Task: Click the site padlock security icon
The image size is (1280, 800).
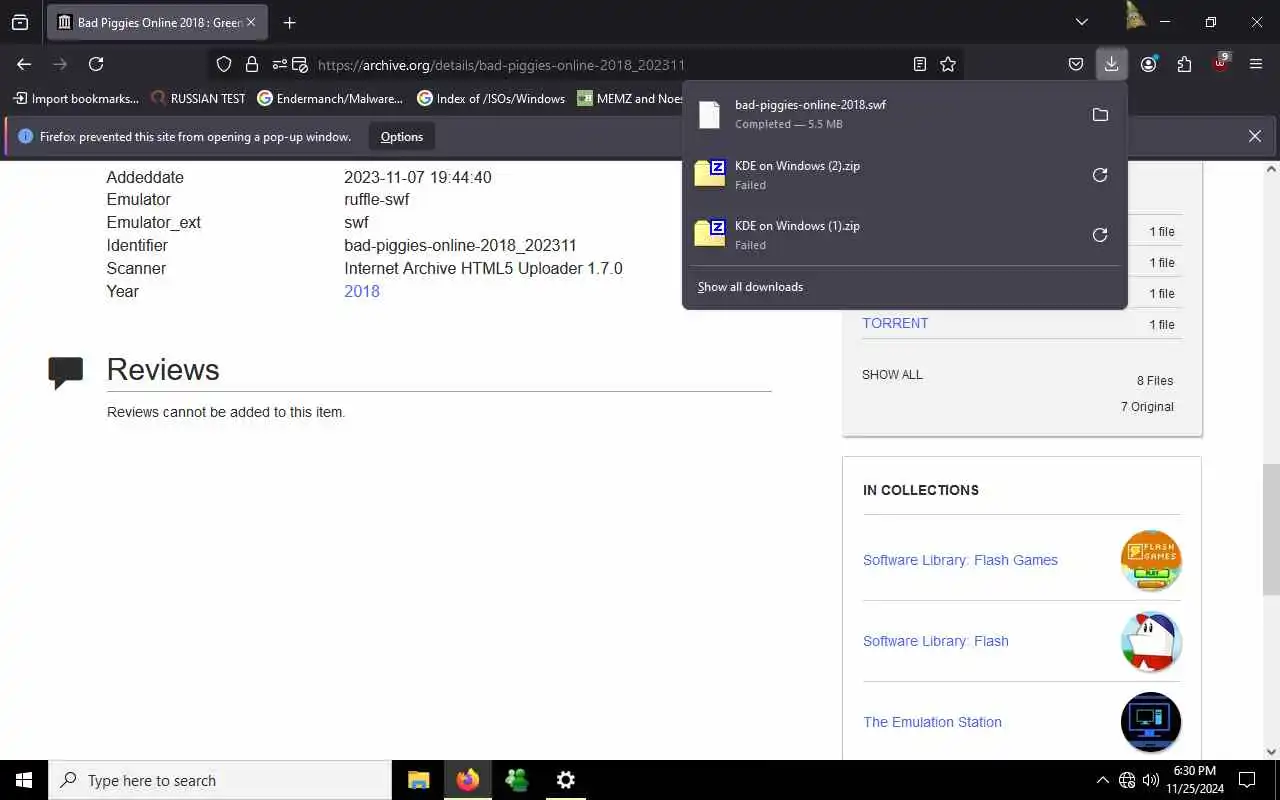Action: pos(252,64)
